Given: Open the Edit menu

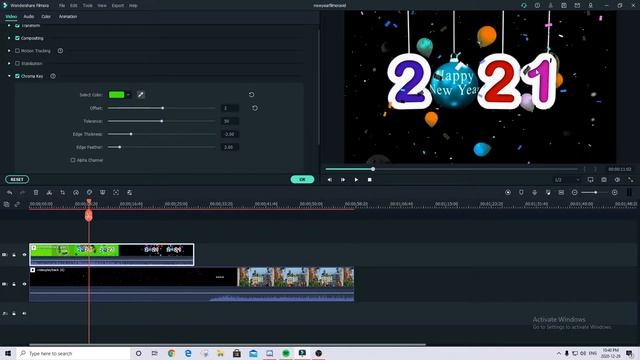Looking at the screenshot, I should pyautogui.click(x=73, y=6).
